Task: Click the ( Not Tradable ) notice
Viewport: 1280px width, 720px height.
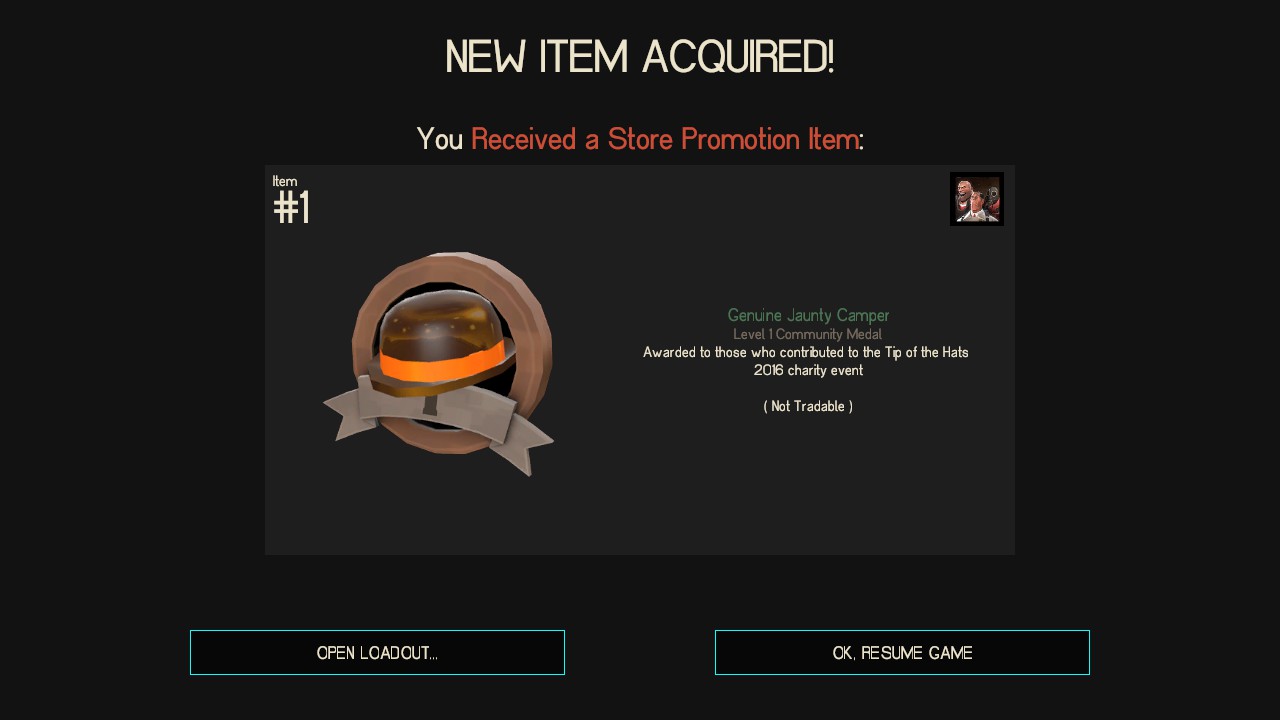Action: click(808, 406)
